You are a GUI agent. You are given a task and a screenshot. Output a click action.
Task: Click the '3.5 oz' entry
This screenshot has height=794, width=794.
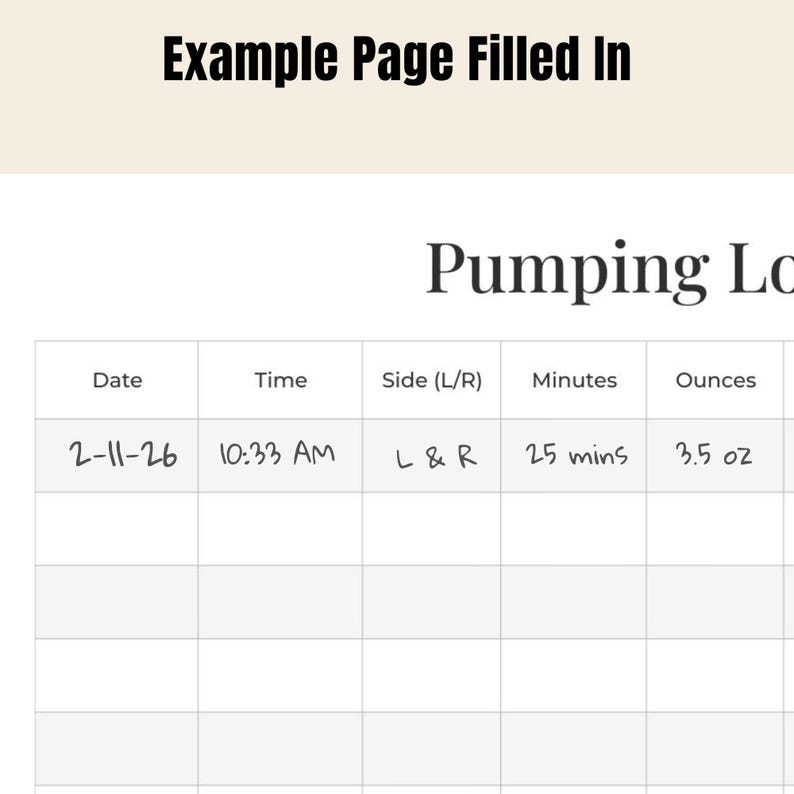713,454
